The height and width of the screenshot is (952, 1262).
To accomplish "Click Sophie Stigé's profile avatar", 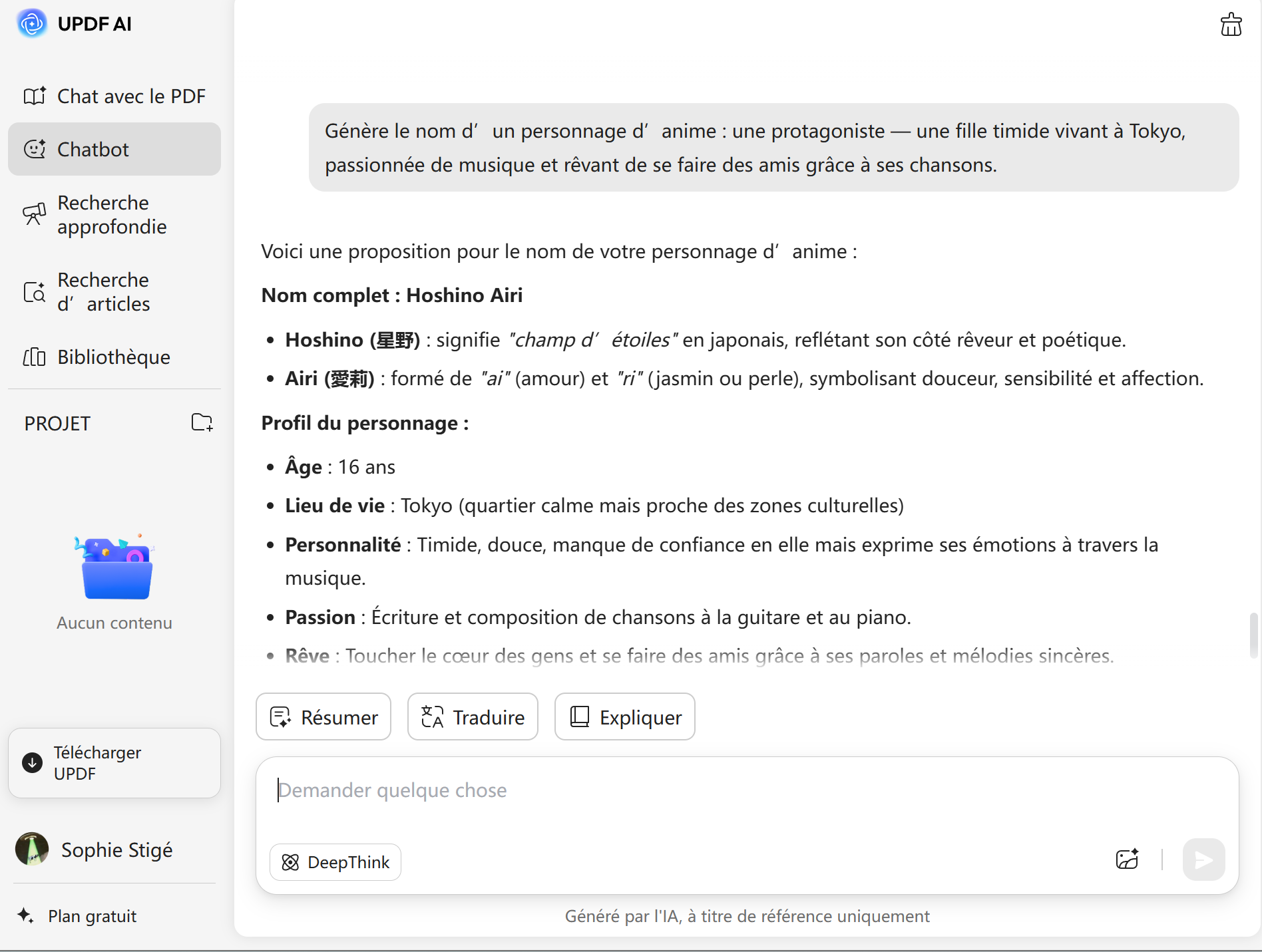I will [32, 849].
